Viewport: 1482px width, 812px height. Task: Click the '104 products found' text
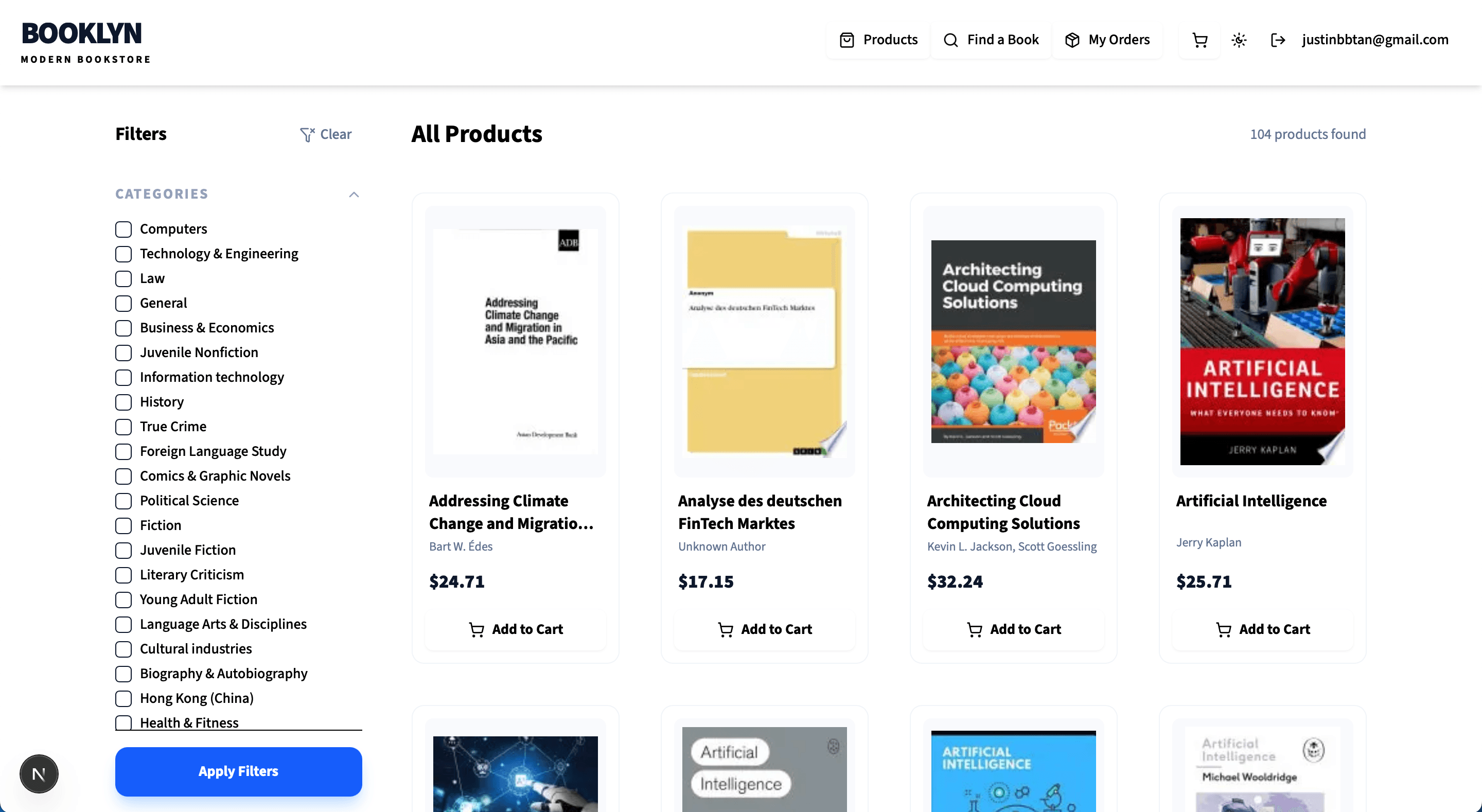point(1308,135)
